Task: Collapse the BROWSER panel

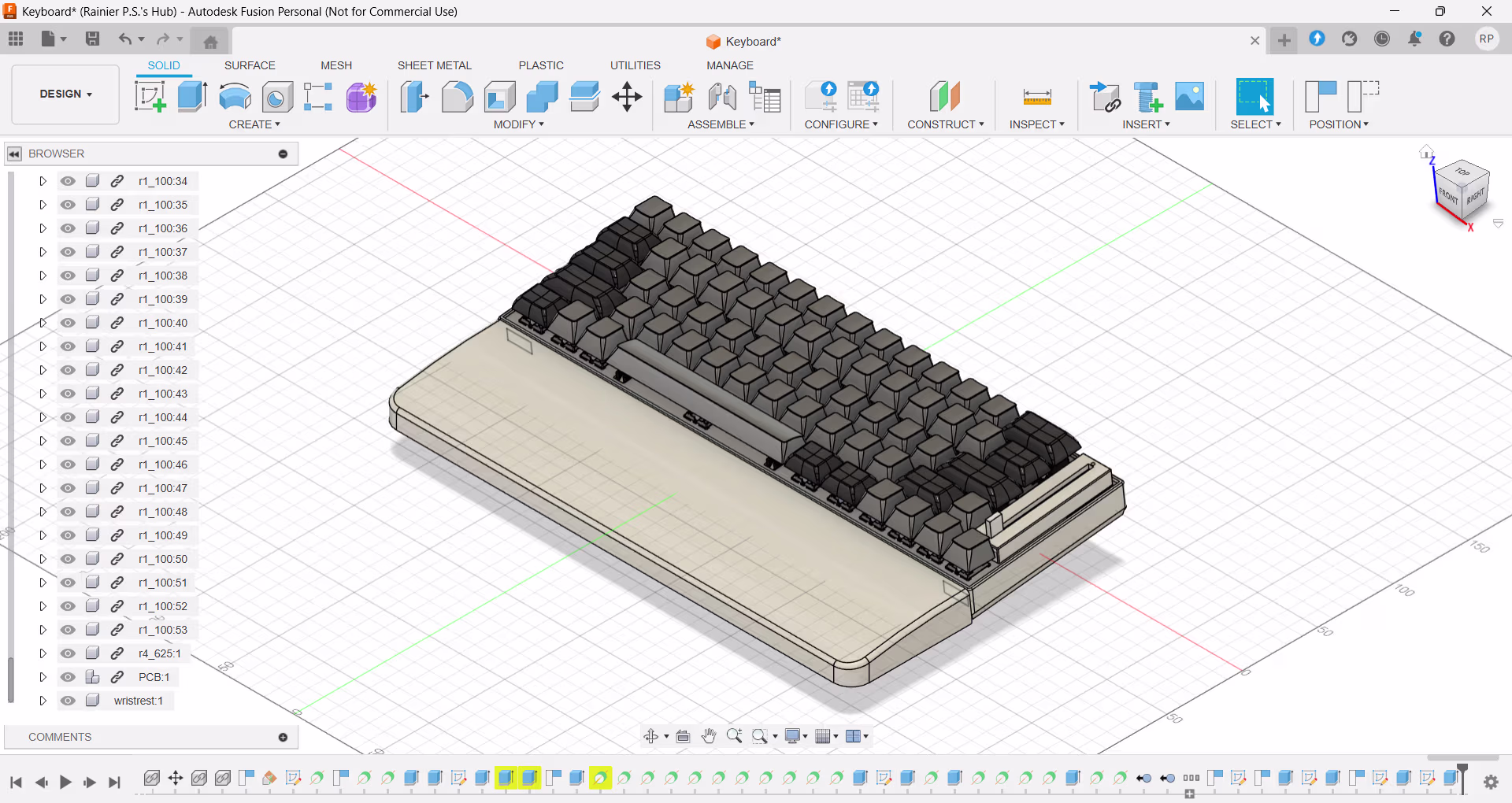Action: click(14, 154)
